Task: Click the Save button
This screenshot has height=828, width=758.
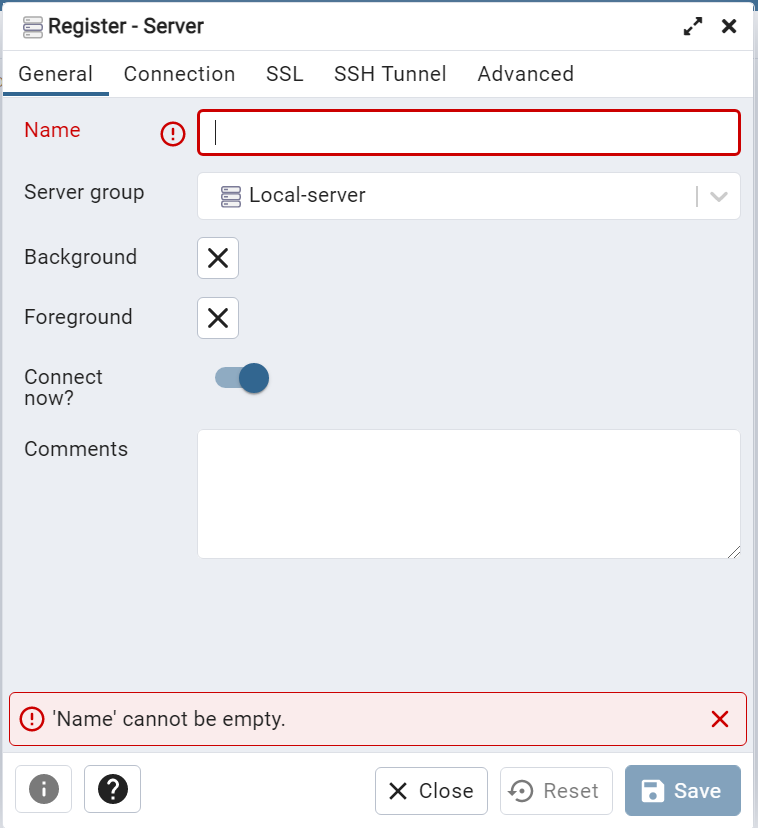Action: point(682,791)
